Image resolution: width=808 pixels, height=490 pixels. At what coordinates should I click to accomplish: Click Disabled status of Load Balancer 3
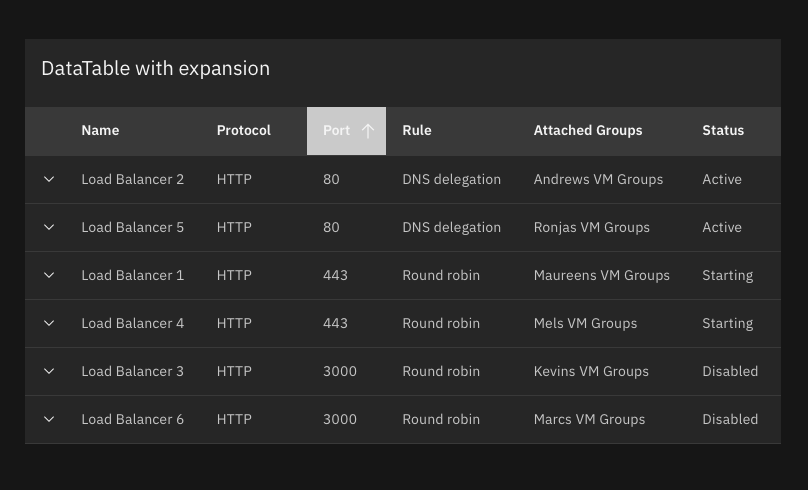[730, 372]
